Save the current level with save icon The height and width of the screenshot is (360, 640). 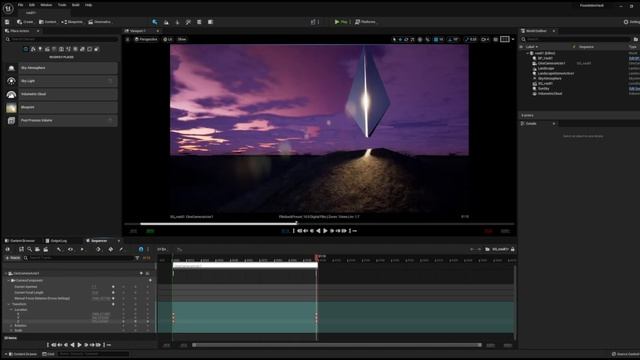click(x=7, y=22)
